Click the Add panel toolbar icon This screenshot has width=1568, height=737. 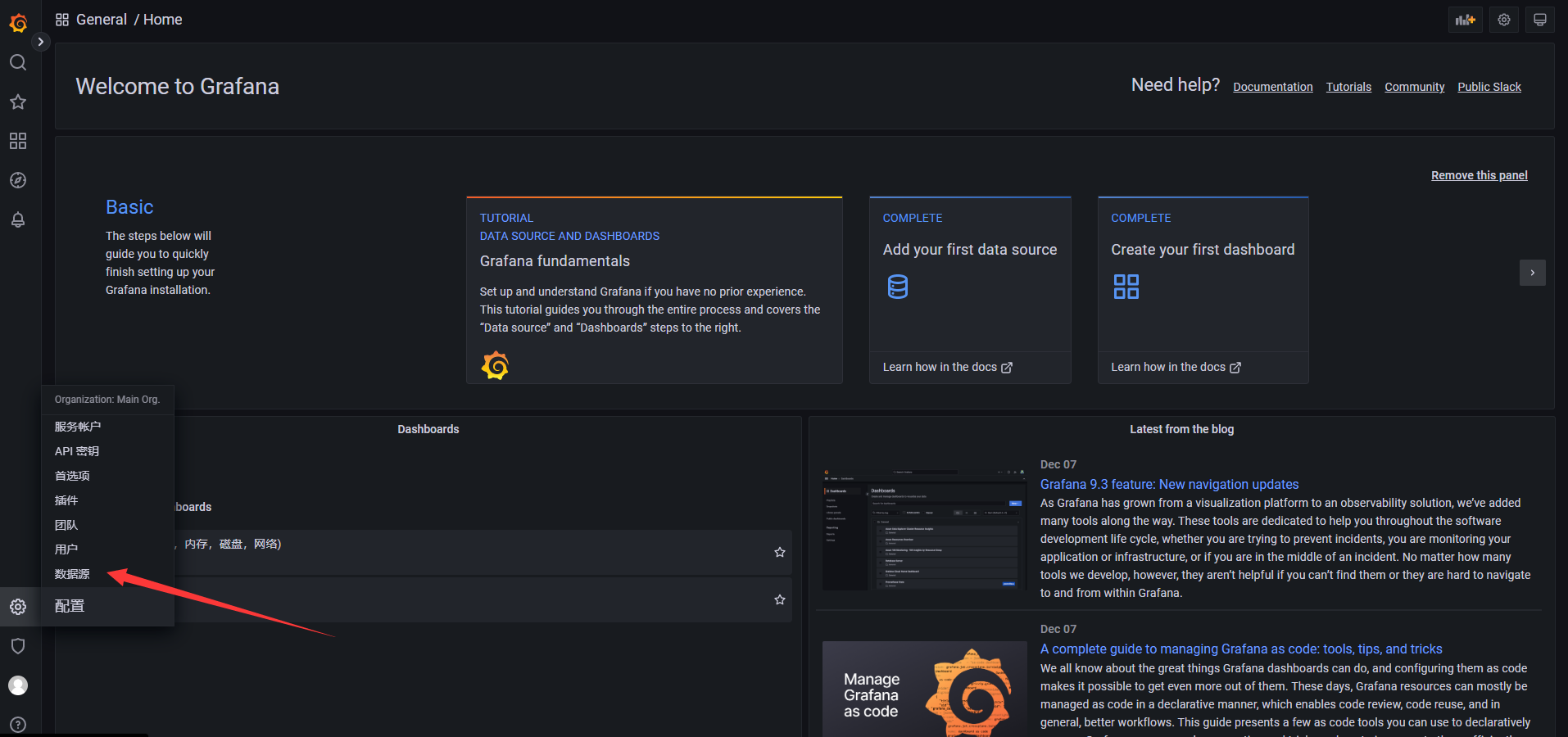(1466, 20)
